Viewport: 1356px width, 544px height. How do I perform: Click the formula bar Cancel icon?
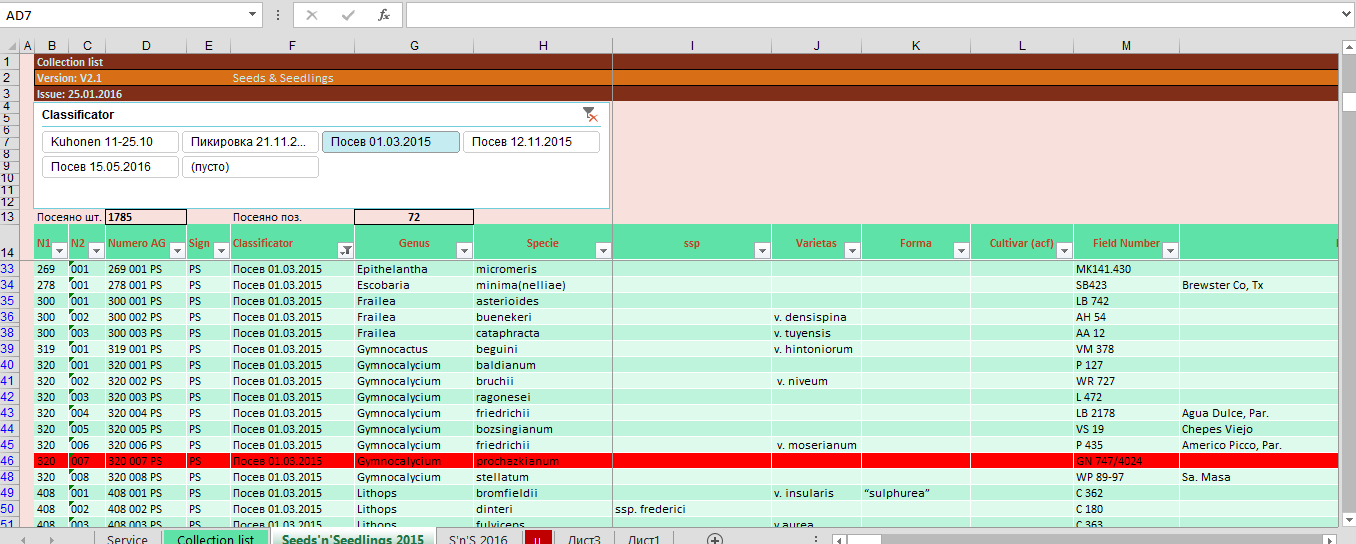tap(312, 15)
